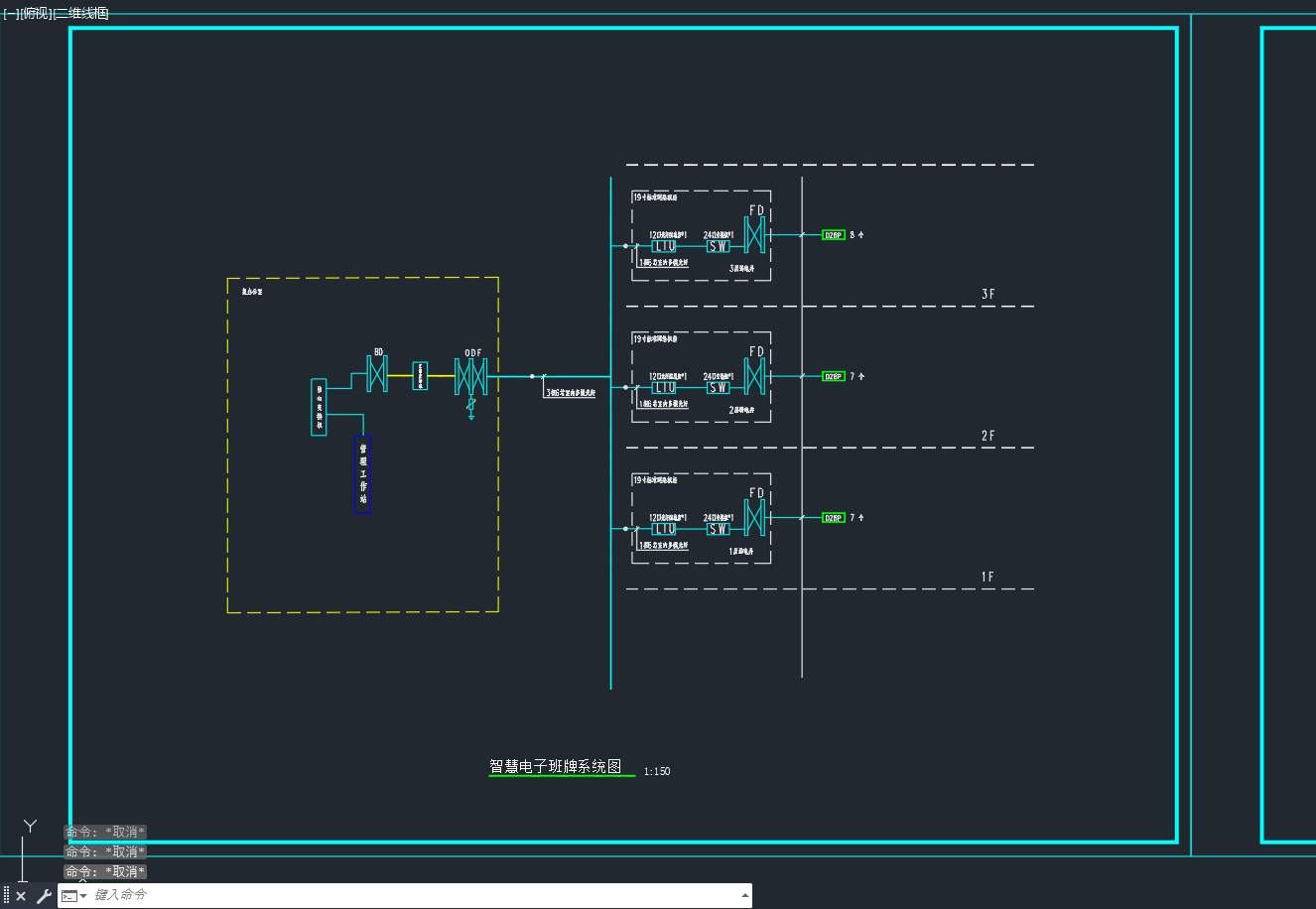Open command line customize wrench menu
The width and height of the screenshot is (1316, 909).
44,896
